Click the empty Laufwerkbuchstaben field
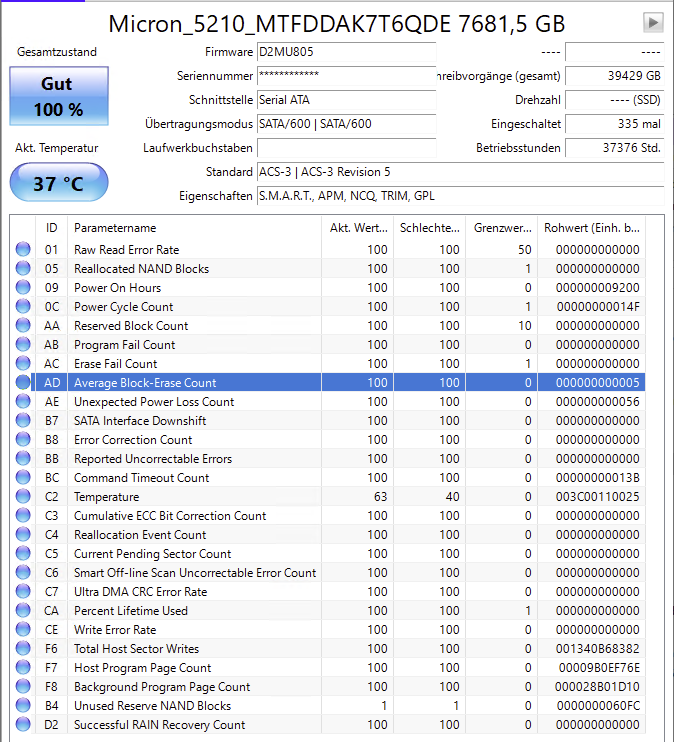The image size is (674, 742). 346,148
